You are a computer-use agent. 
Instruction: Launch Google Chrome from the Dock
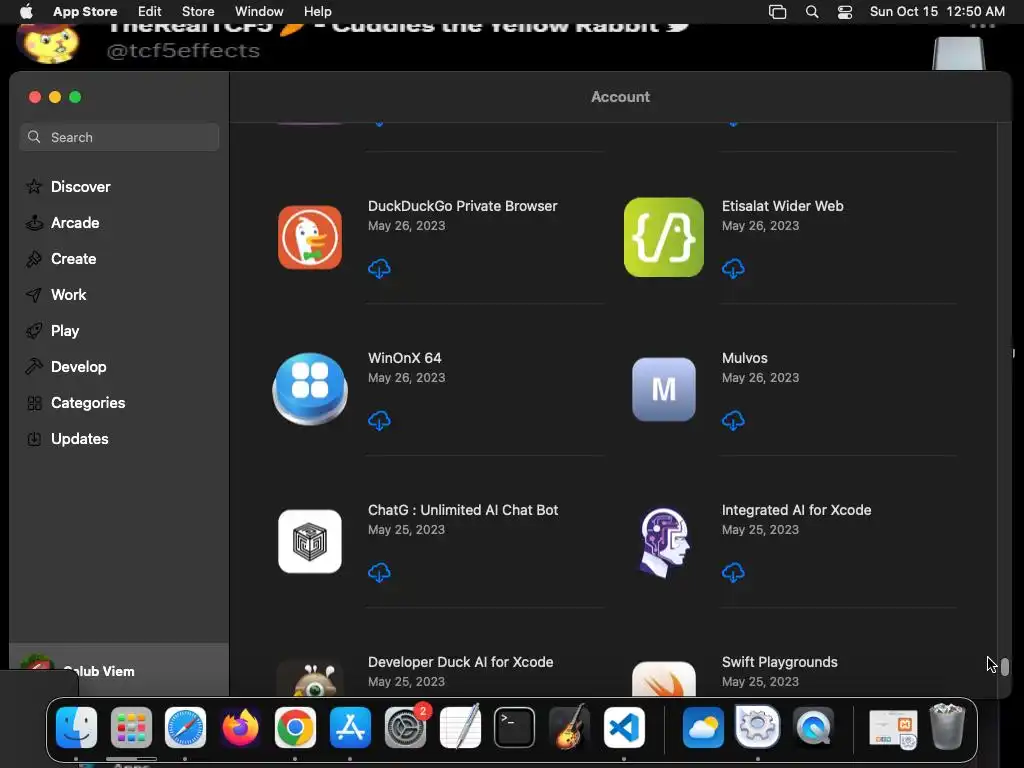[295, 727]
